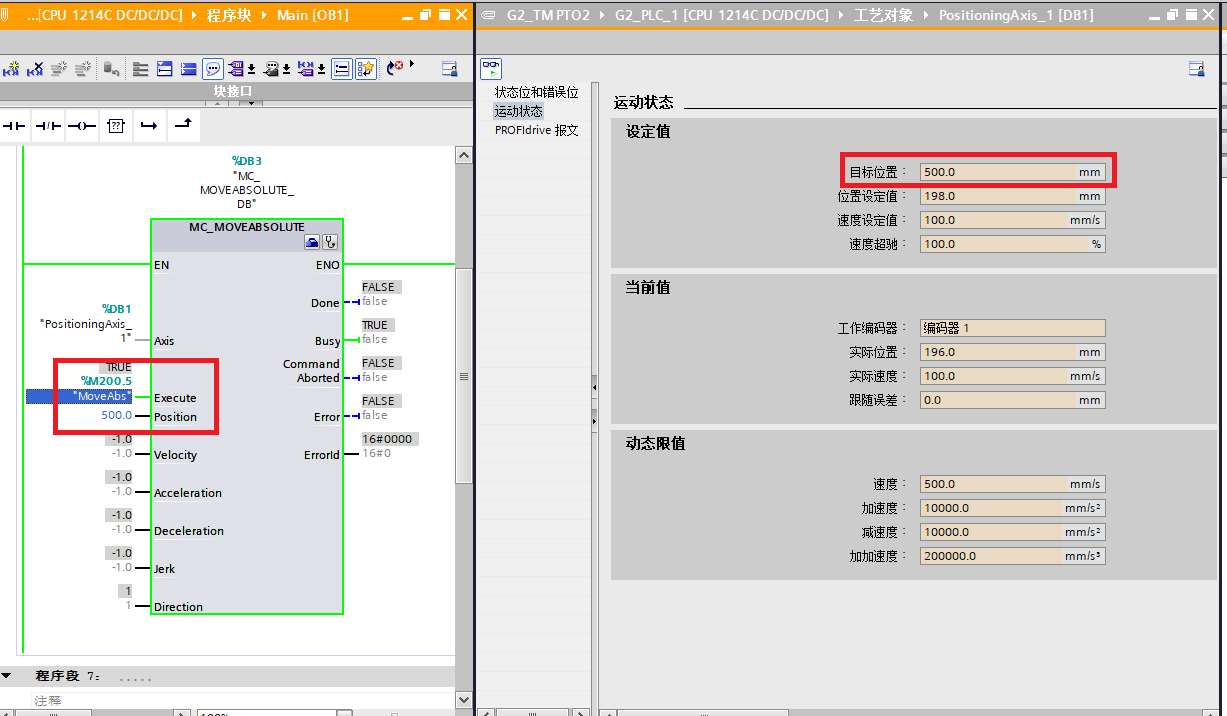Click the close branch arrow icon
Screen dimensions: 1227x716
pyautogui.click(x=183, y=126)
